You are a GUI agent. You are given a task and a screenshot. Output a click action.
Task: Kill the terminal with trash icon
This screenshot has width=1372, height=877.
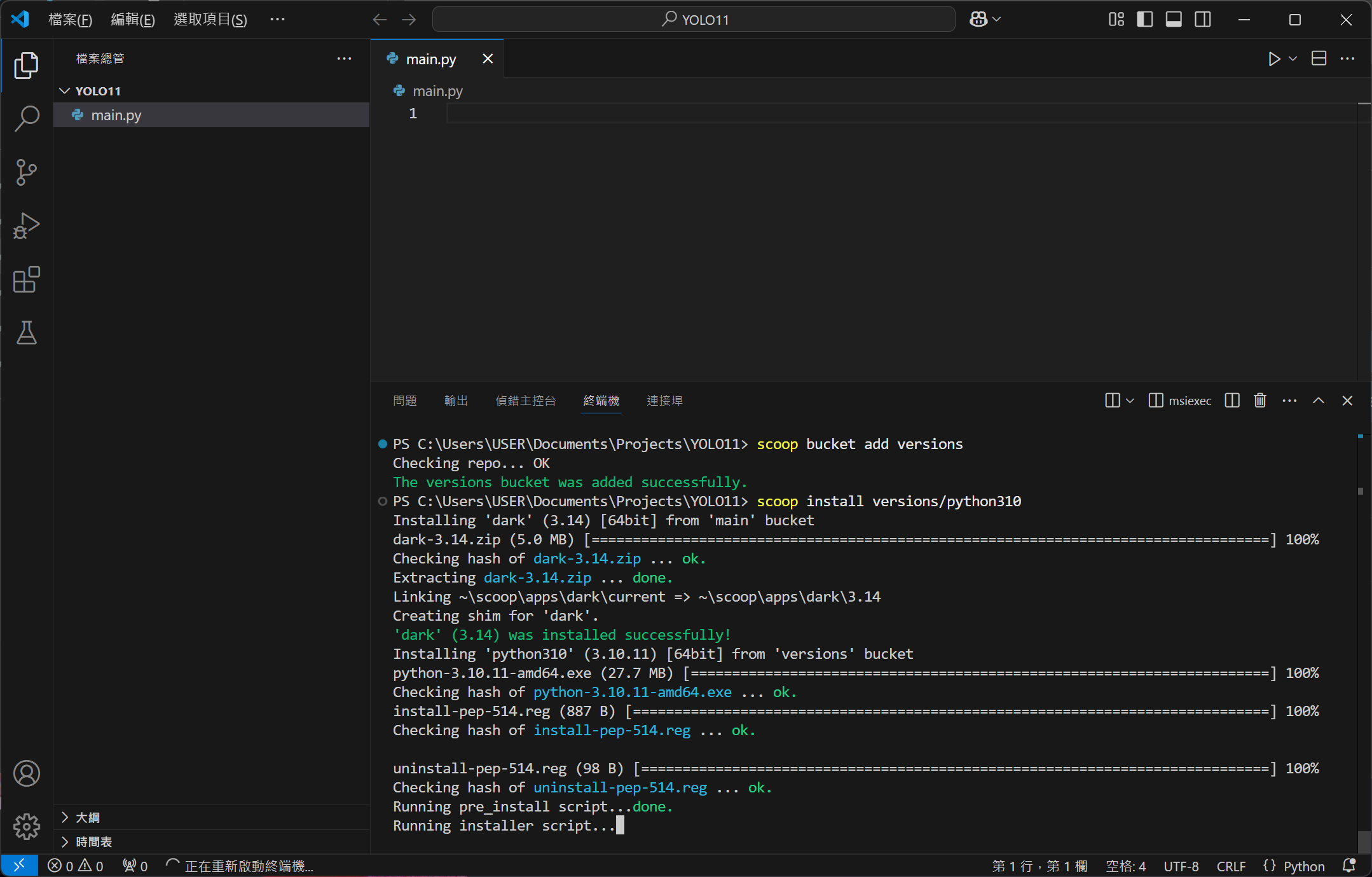tap(1259, 401)
